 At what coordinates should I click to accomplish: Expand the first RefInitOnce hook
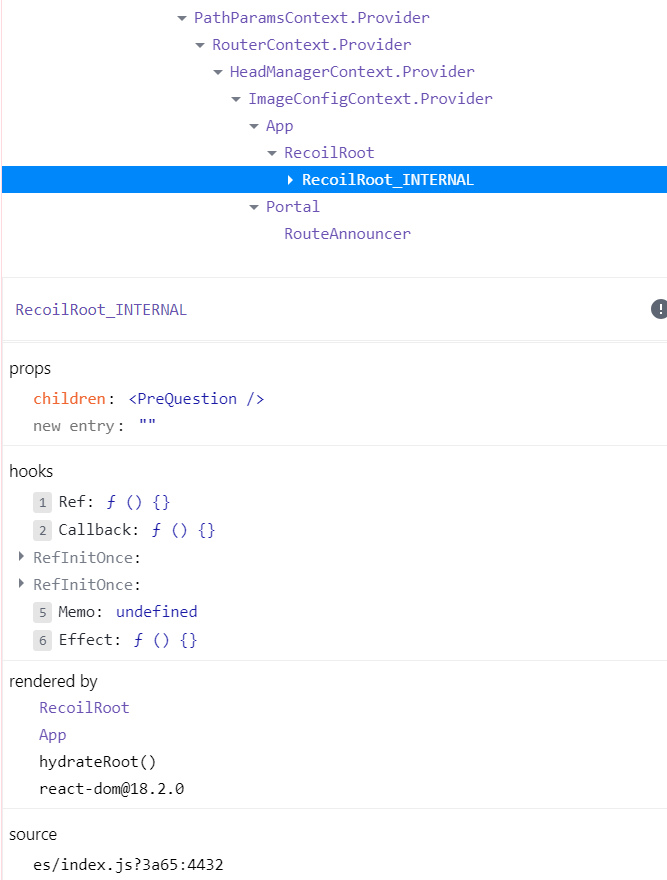point(21,556)
